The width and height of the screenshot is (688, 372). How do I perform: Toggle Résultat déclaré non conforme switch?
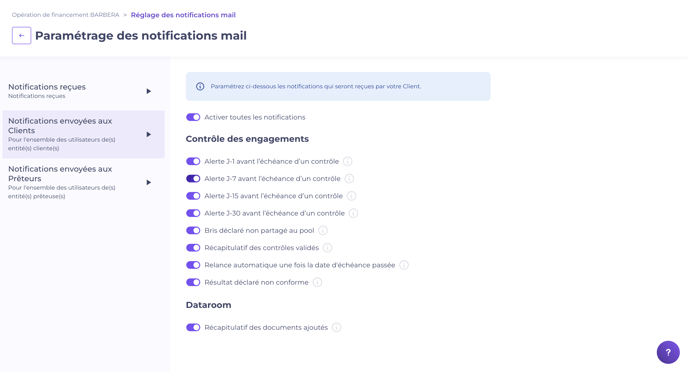[193, 283]
